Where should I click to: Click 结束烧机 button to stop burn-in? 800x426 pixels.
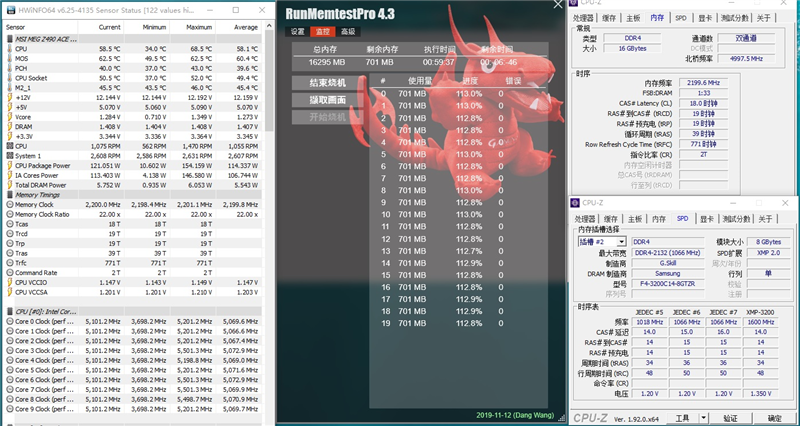click(x=328, y=83)
